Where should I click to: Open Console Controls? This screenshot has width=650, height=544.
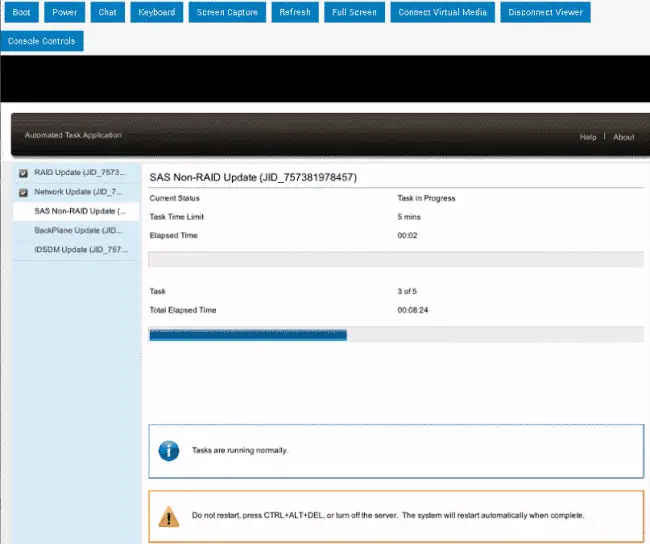tap(42, 41)
